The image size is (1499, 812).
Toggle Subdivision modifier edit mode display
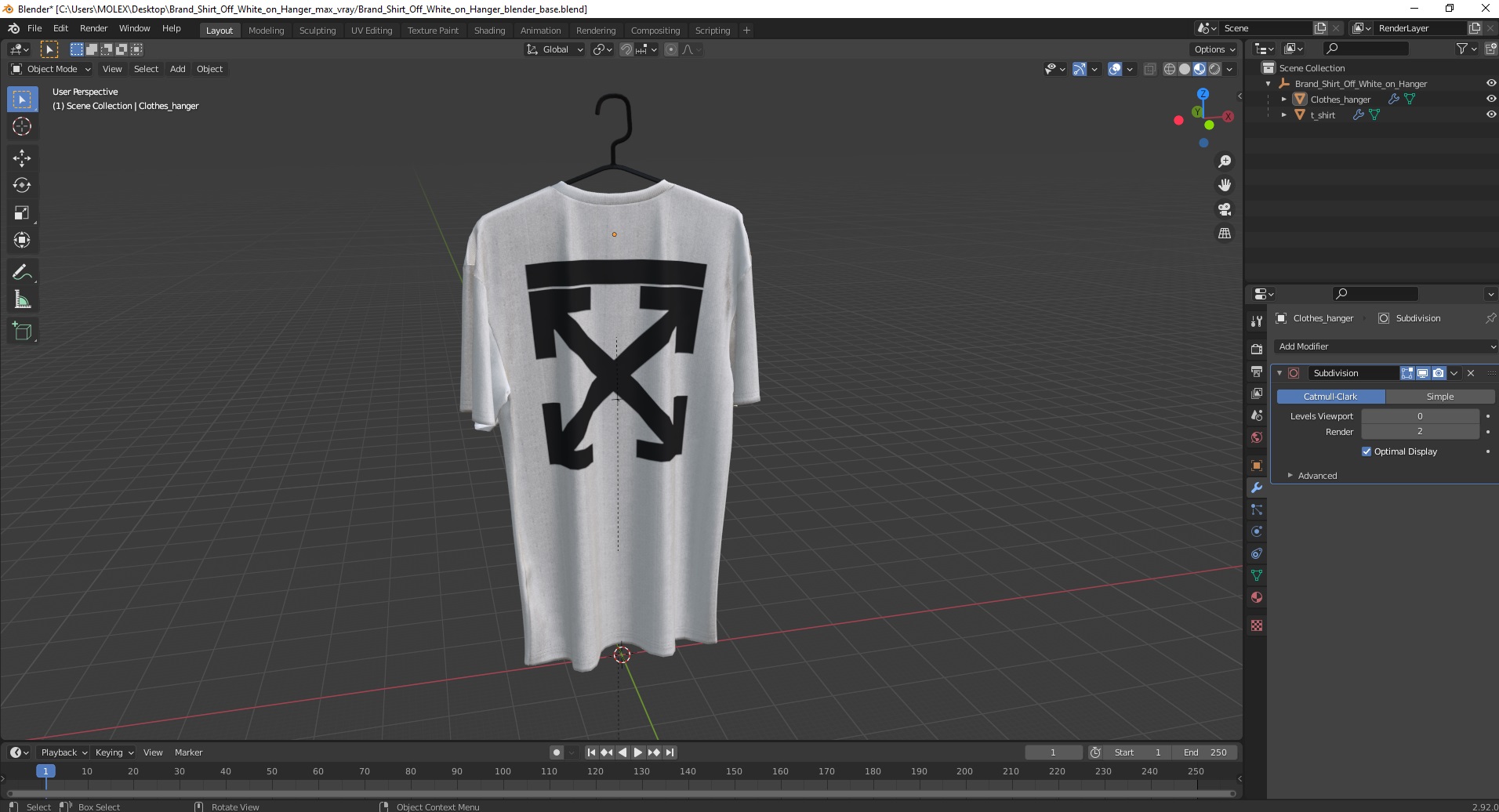[1407, 373]
